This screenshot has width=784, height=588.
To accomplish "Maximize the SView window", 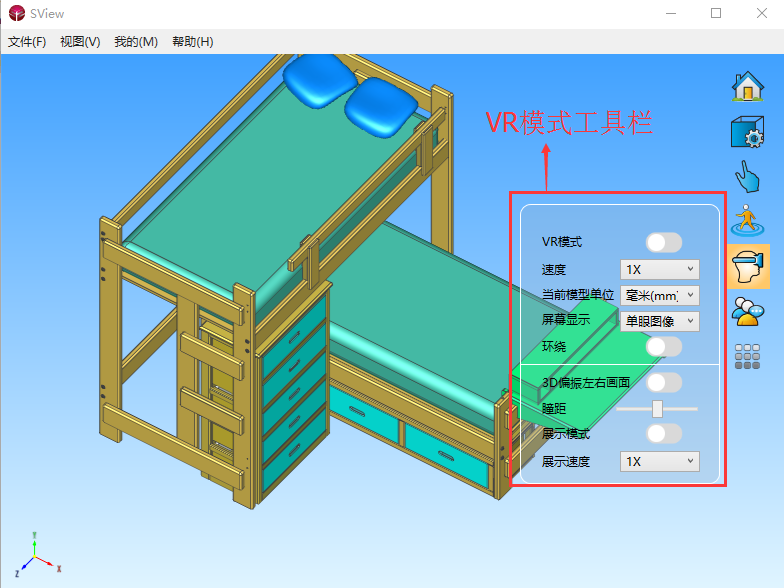I will pyautogui.click(x=716, y=14).
